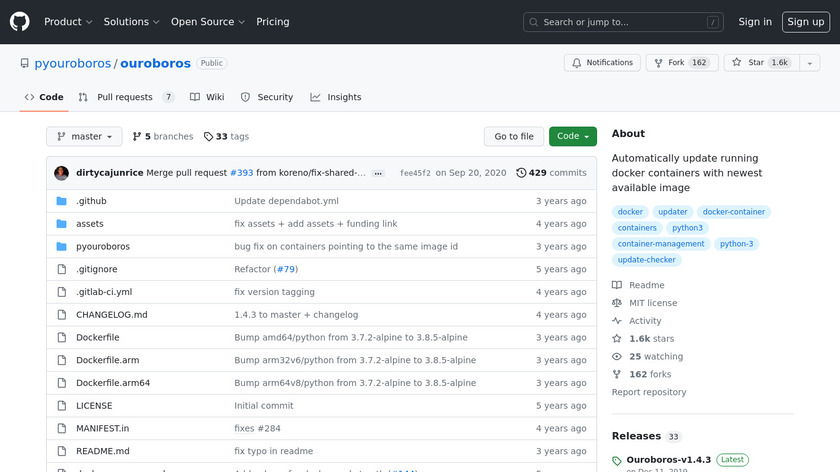Select the docker topic tag
Viewport: 840px width, 472px height.
click(630, 212)
